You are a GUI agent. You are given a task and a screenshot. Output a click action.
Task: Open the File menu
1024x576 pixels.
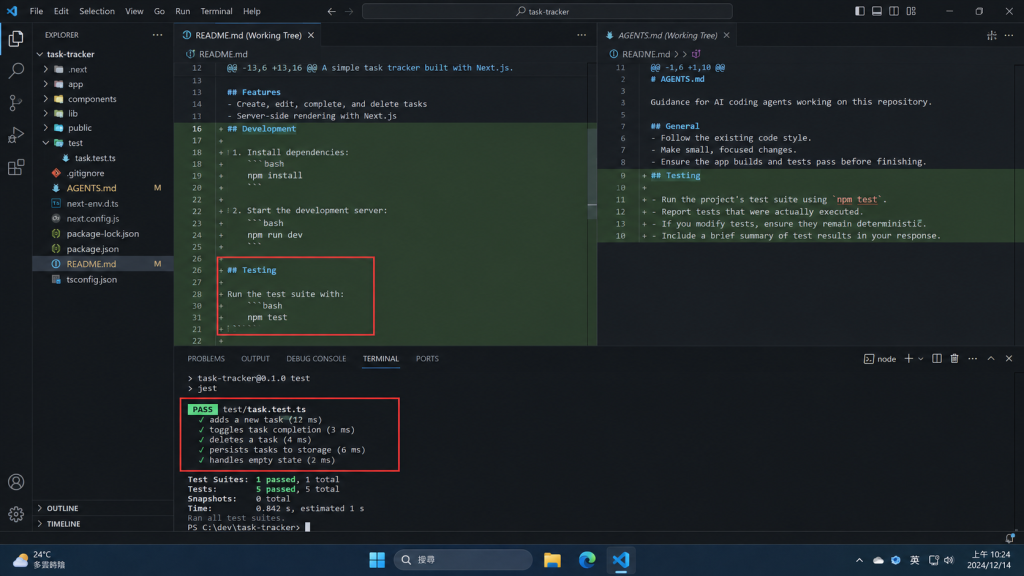(37, 11)
